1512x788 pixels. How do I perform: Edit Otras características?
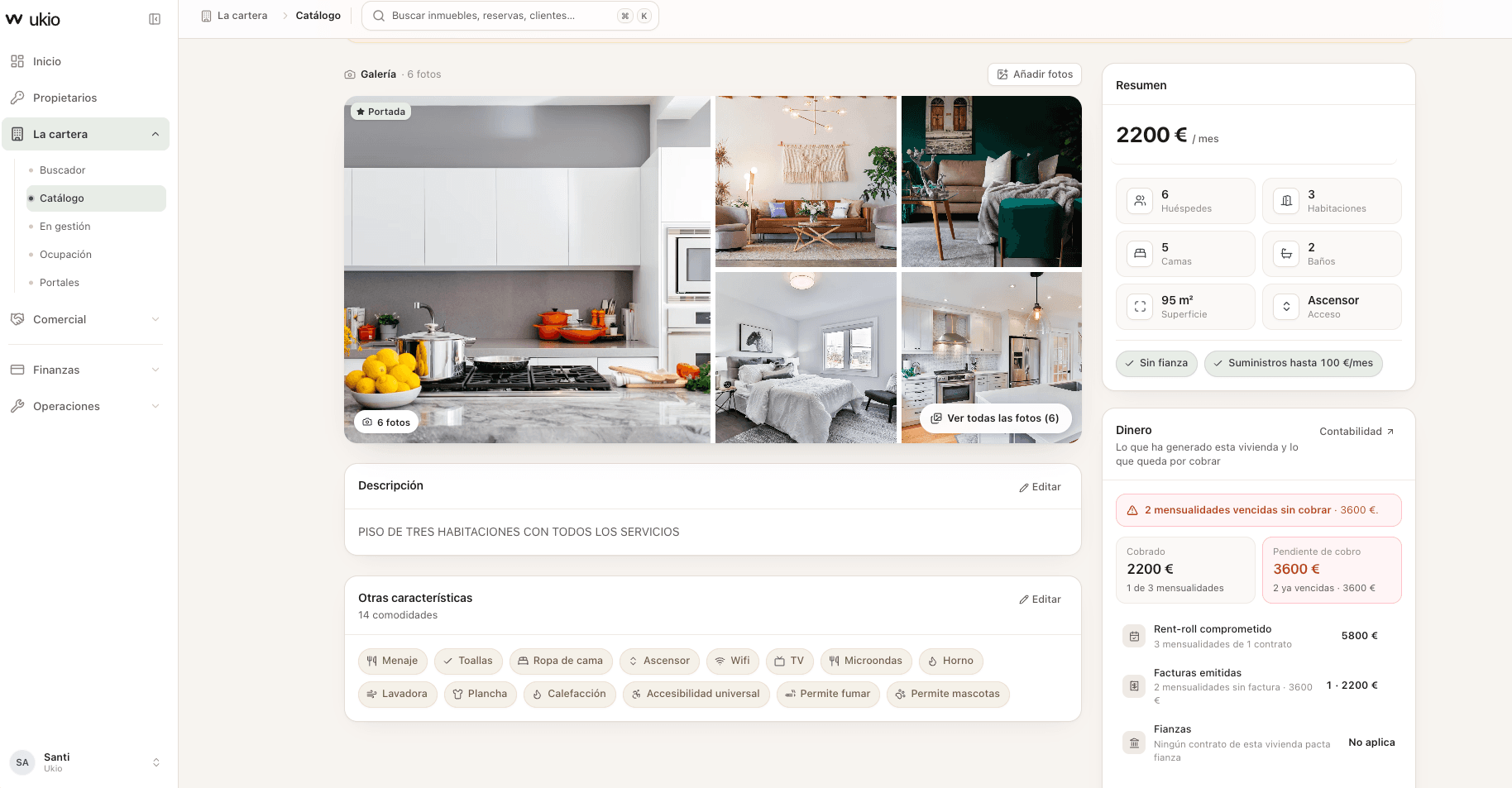(1040, 599)
